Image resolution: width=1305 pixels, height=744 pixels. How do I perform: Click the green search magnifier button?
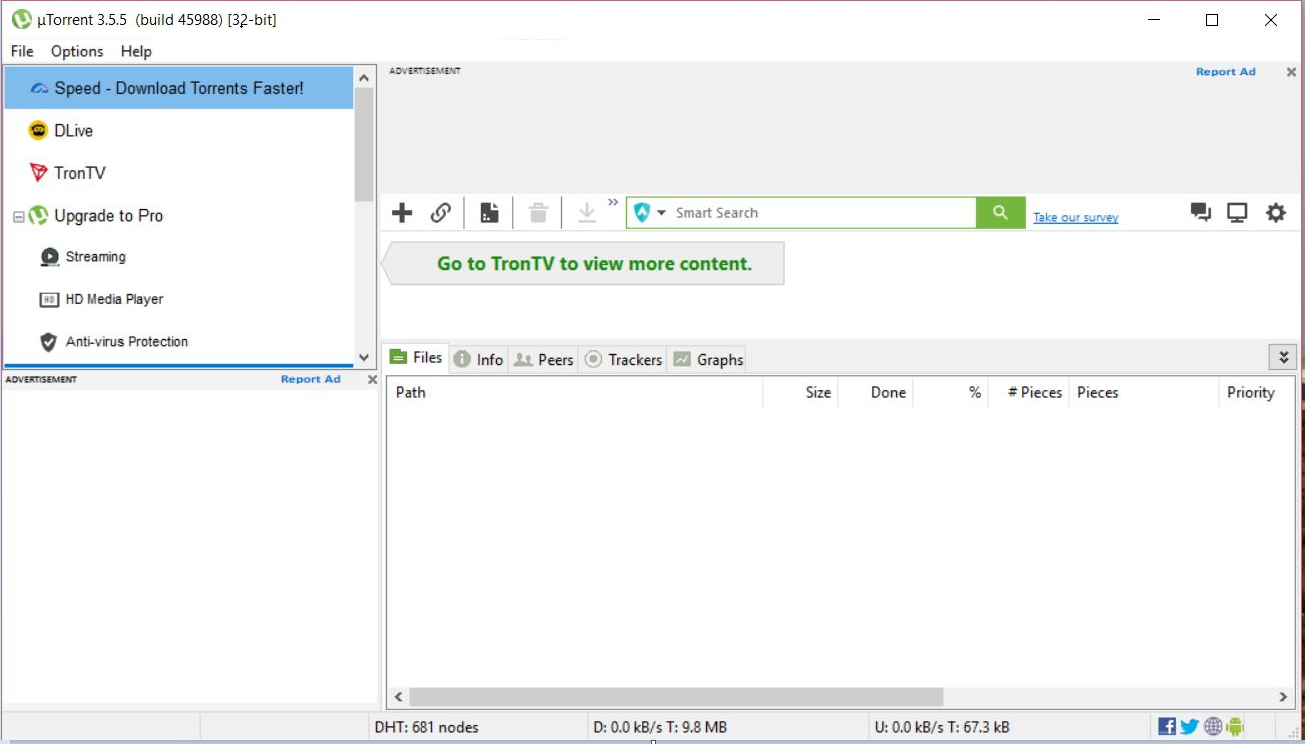(x=1001, y=213)
